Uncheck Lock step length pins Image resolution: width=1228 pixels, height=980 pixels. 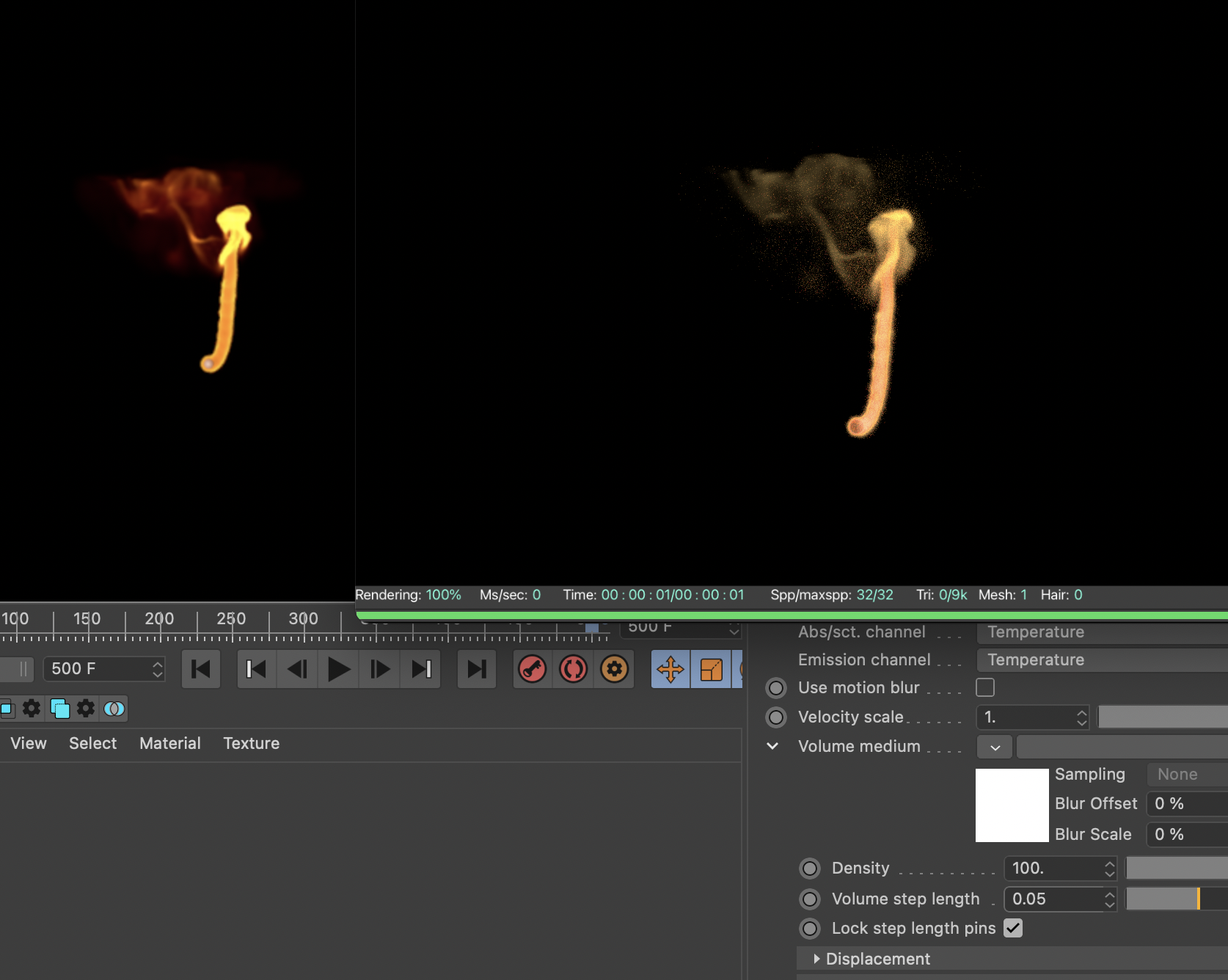click(1013, 928)
